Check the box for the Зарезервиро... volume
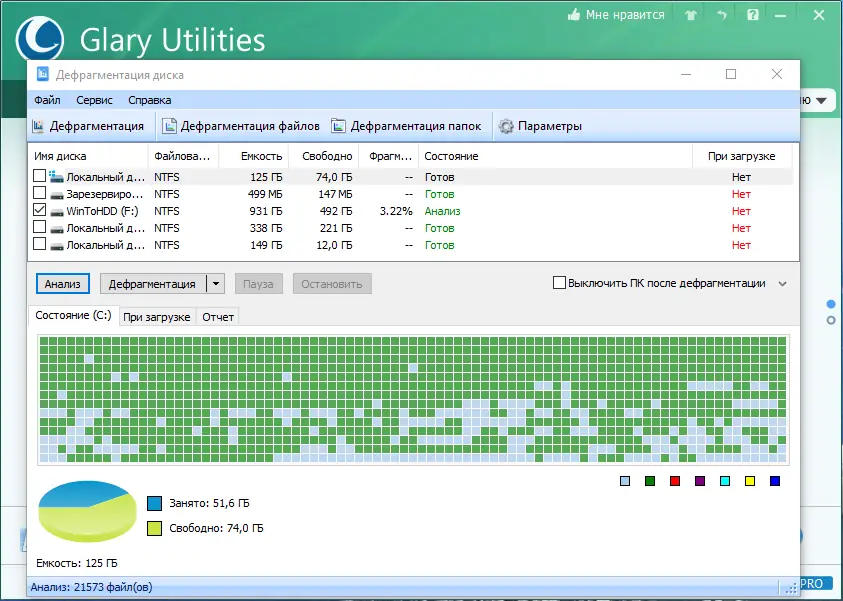Screen dimensions: 843x601 (x=39, y=192)
